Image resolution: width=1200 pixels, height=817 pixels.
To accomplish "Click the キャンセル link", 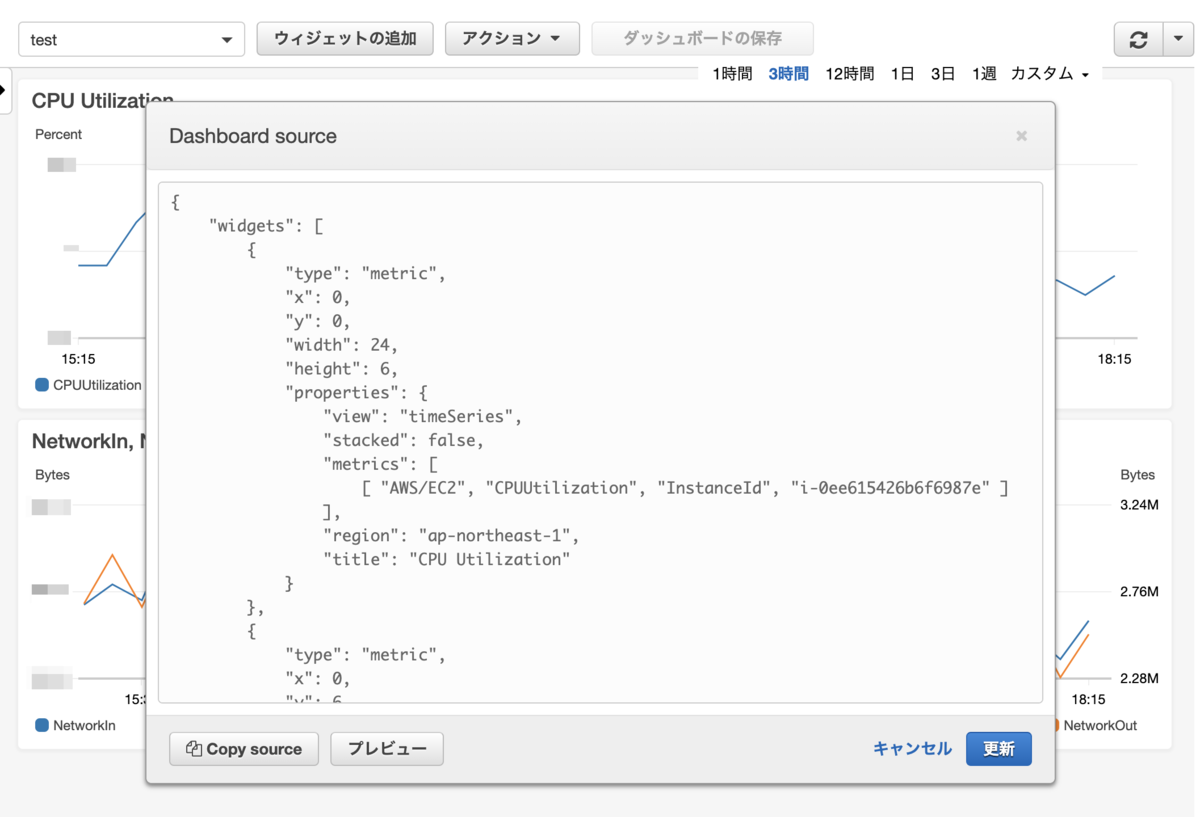I will pos(912,749).
